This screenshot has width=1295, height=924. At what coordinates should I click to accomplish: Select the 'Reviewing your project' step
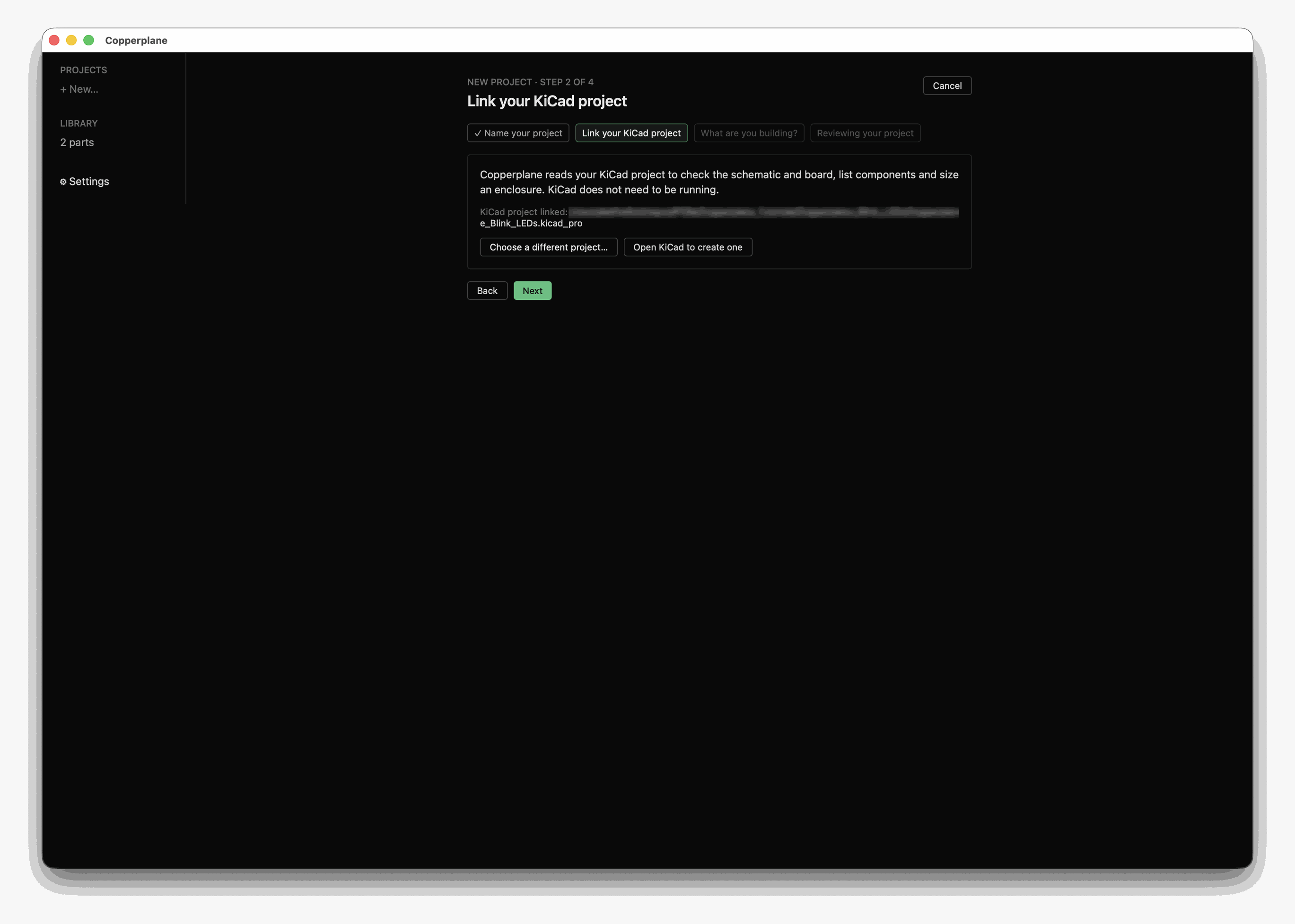(x=865, y=133)
